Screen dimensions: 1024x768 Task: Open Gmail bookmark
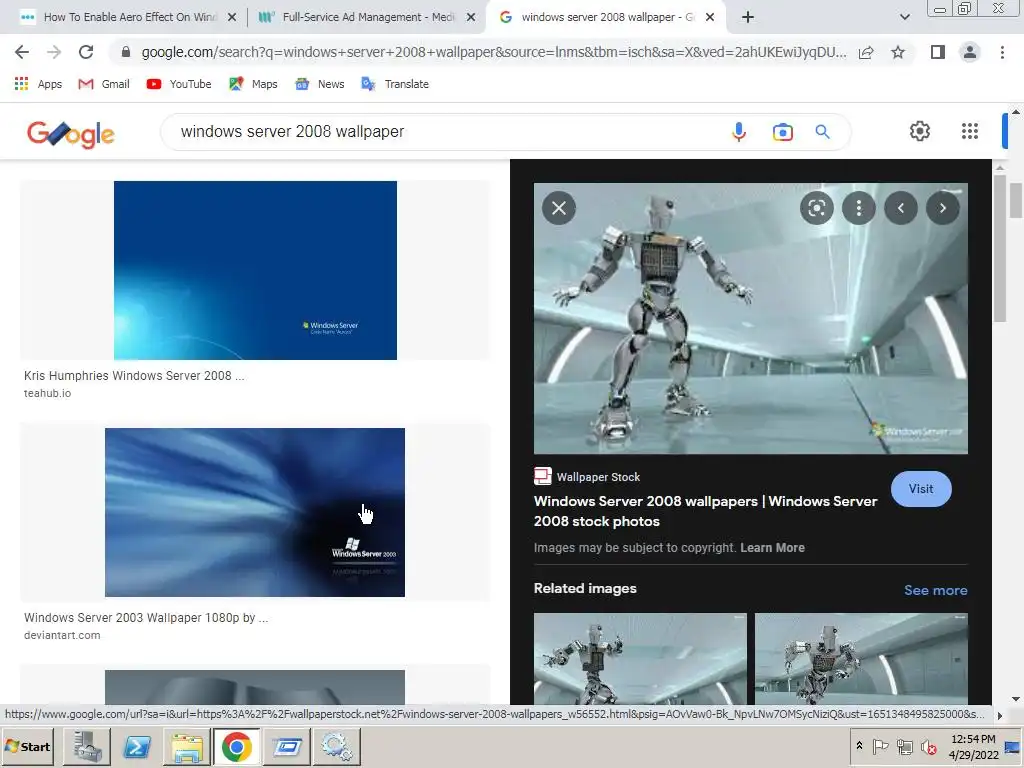104,84
